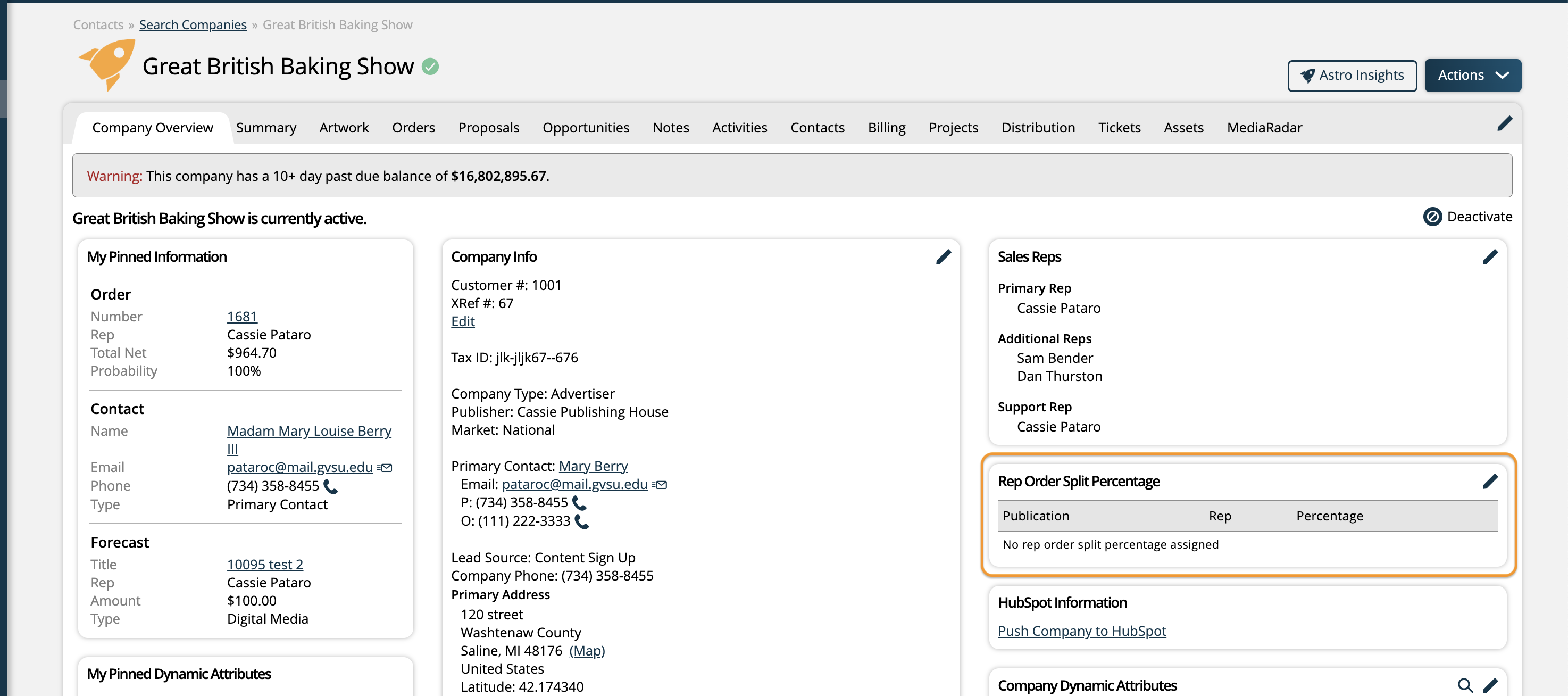Edit tab layout with pencil icon
1568x696 pixels.
pyautogui.click(x=1505, y=123)
